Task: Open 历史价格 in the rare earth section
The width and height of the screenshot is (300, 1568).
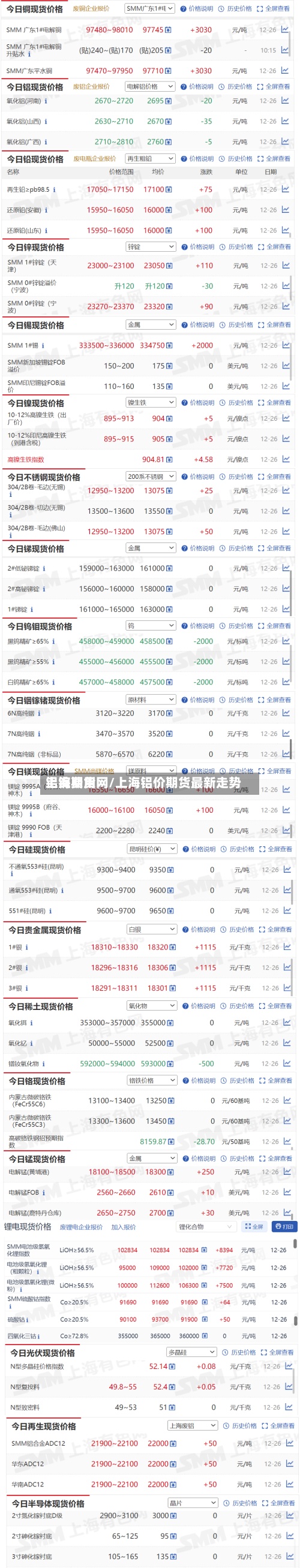Action: [x=238, y=1006]
